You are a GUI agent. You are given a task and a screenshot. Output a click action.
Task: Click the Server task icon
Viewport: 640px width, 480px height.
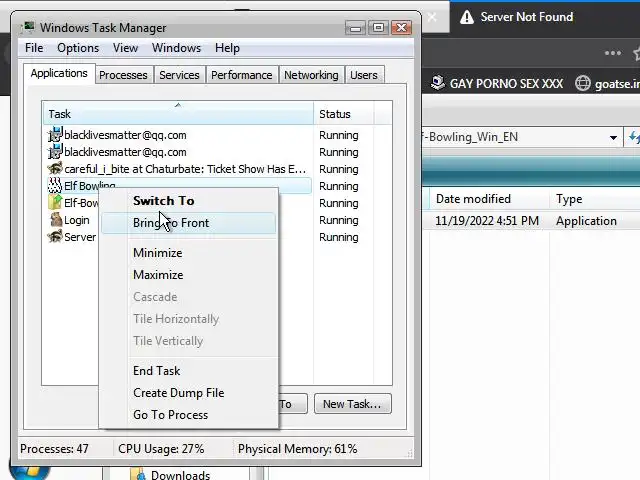[55, 237]
